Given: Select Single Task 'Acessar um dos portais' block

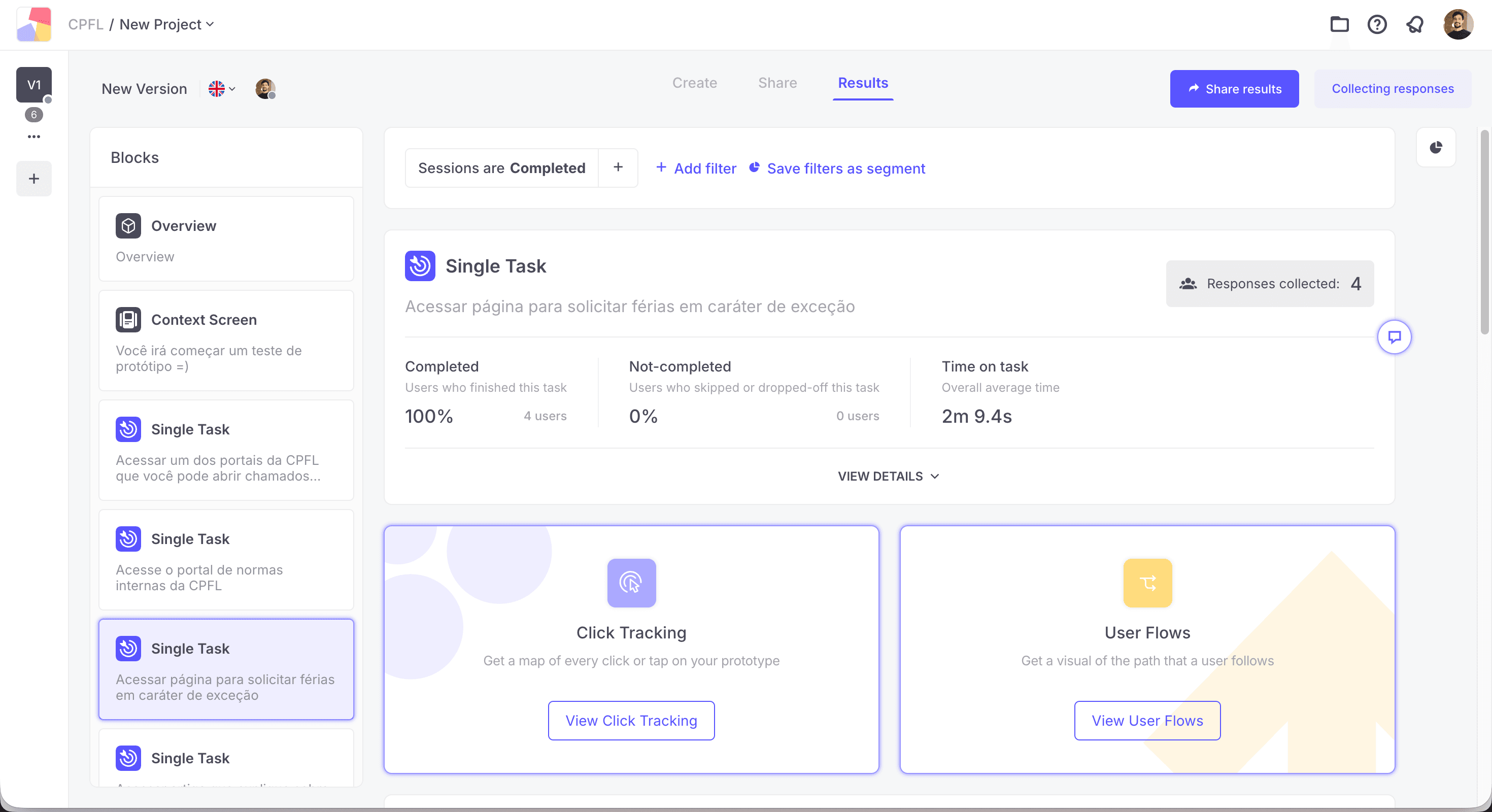Looking at the screenshot, I should point(226,450).
